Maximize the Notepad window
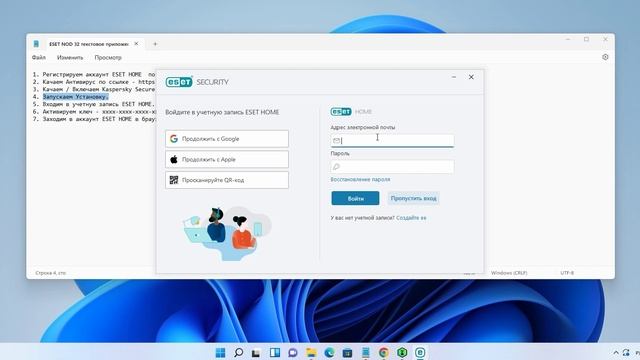 [587, 39]
